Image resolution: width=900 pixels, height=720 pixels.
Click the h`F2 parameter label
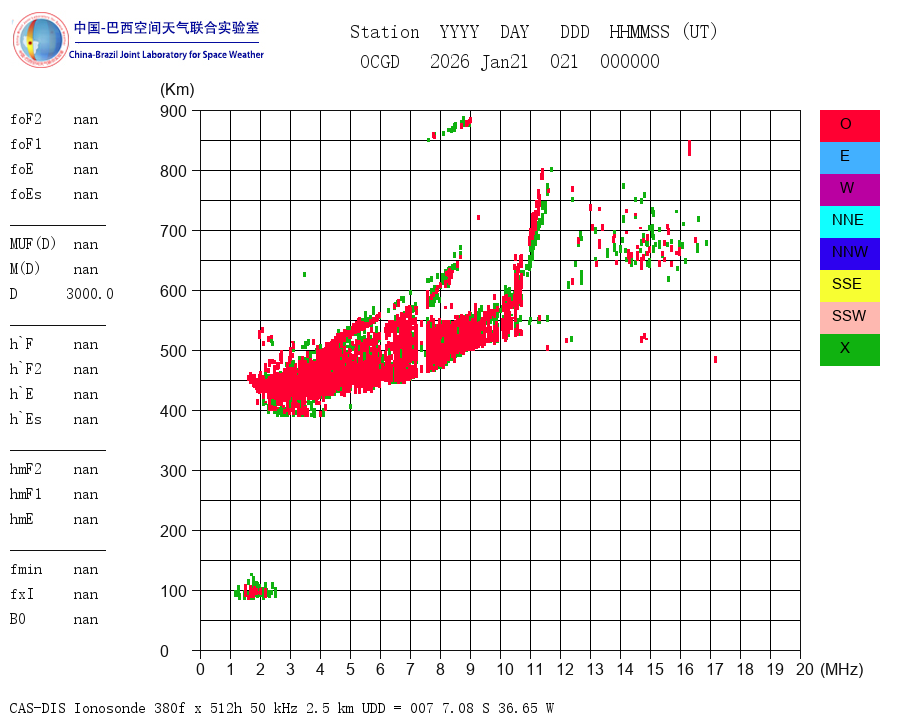click(x=25, y=369)
